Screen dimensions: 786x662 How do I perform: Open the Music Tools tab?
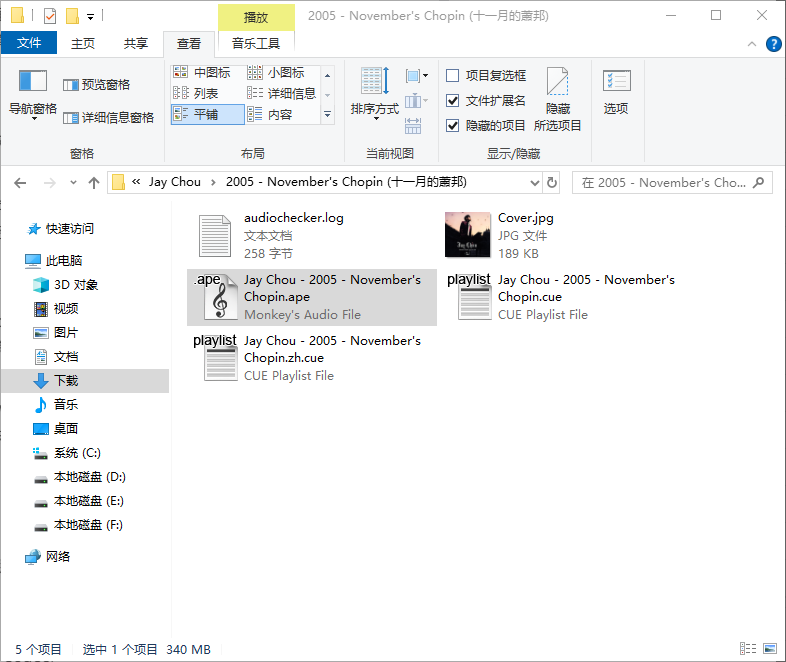pos(256,44)
